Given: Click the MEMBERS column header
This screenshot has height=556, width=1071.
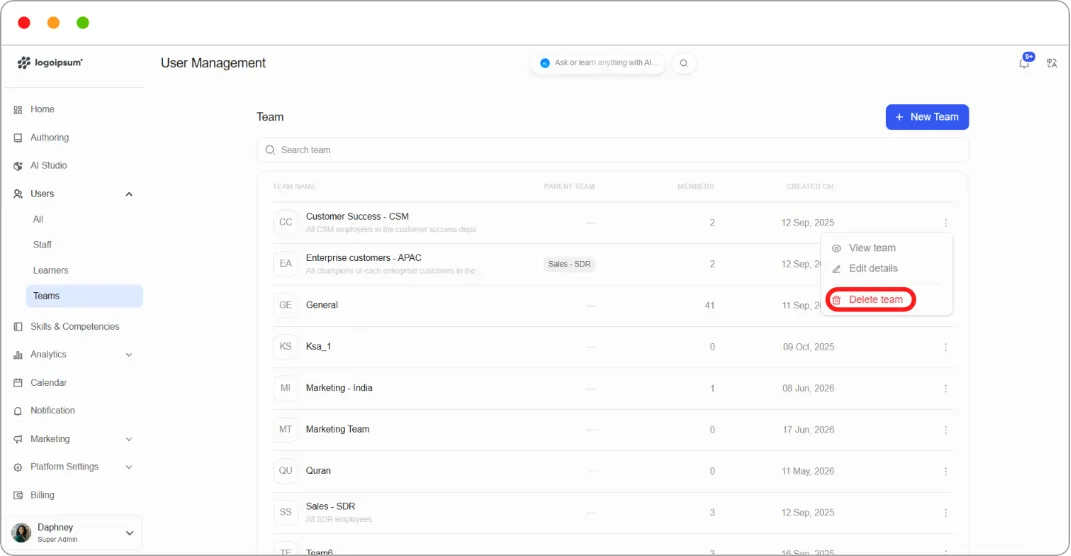Looking at the screenshot, I should (x=695, y=186).
